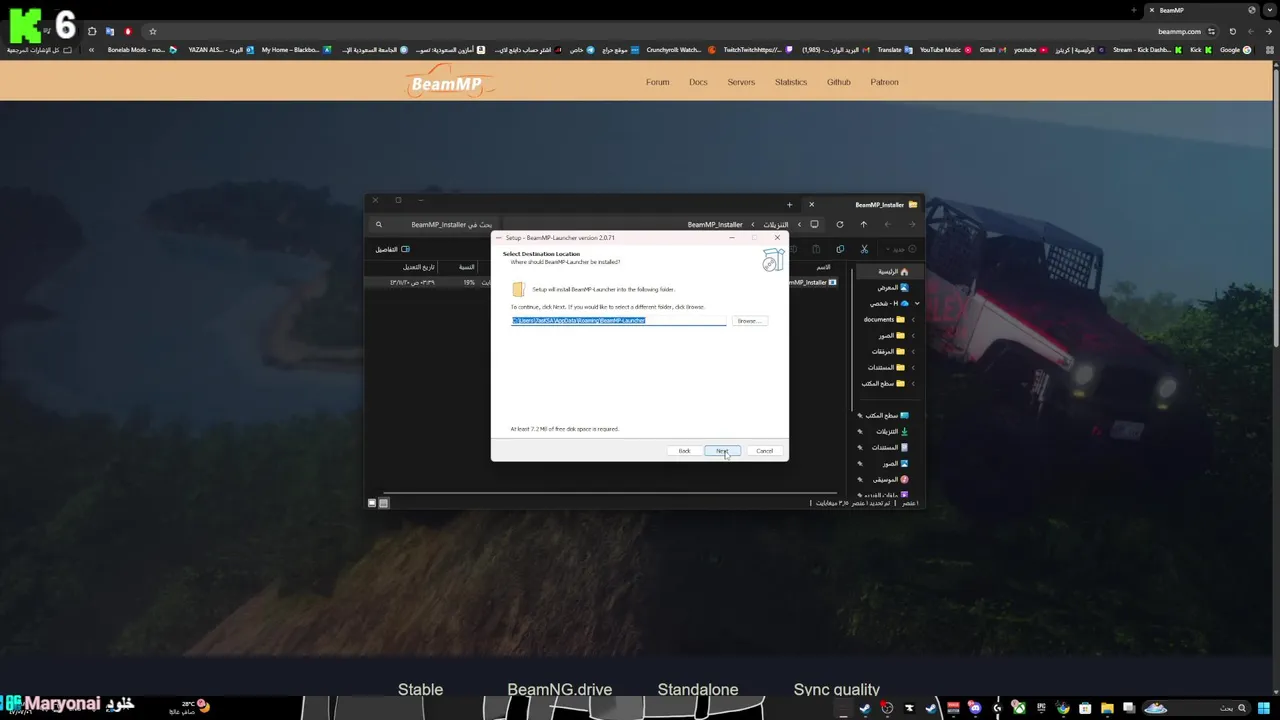Open Epic Games from taskbar
1280x720 pixels.
pyautogui.click(x=1041, y=709)
